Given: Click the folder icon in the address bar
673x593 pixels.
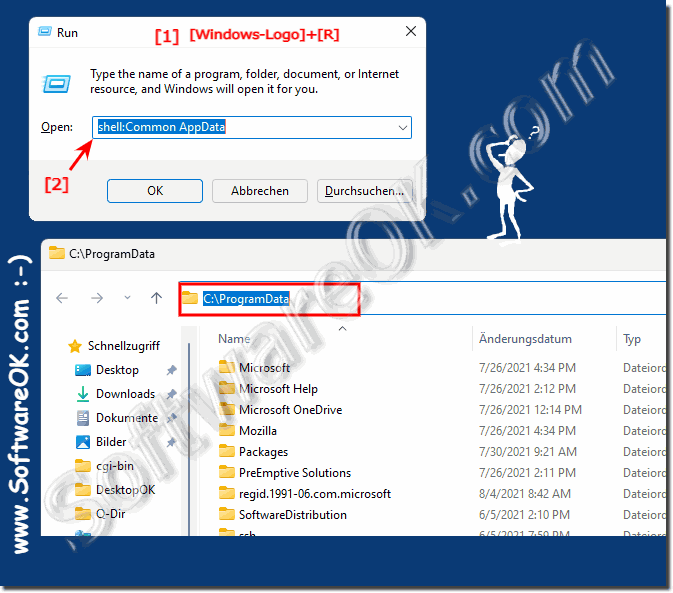Looking at the screenshot, I should (x=190, y=297).
